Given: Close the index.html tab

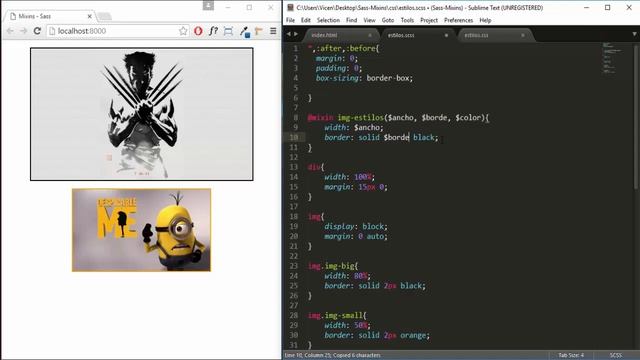Looking at the screenshot, I should [x=370, y=35].
